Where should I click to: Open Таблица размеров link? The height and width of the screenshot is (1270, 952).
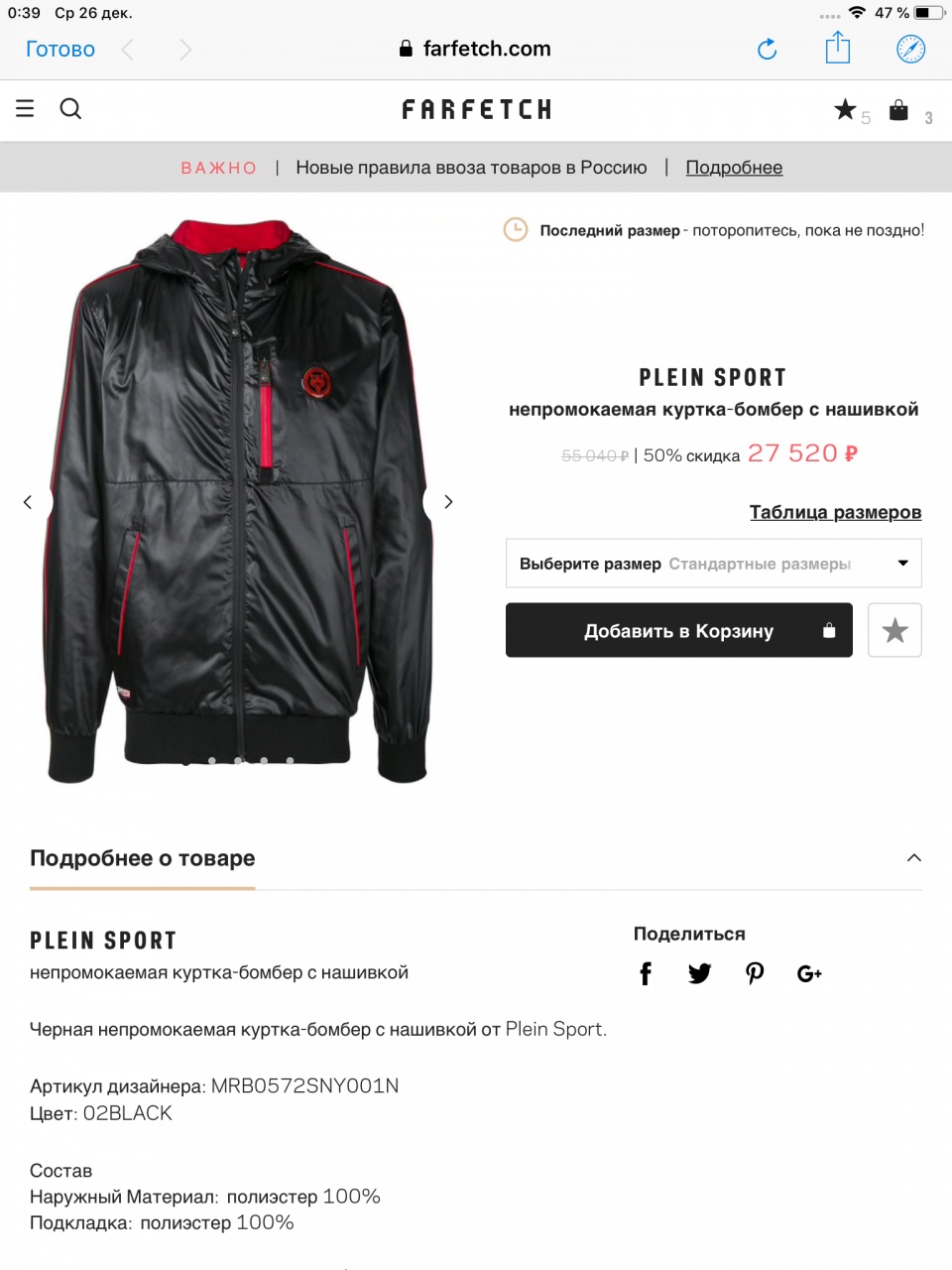[x=835, y=512]
